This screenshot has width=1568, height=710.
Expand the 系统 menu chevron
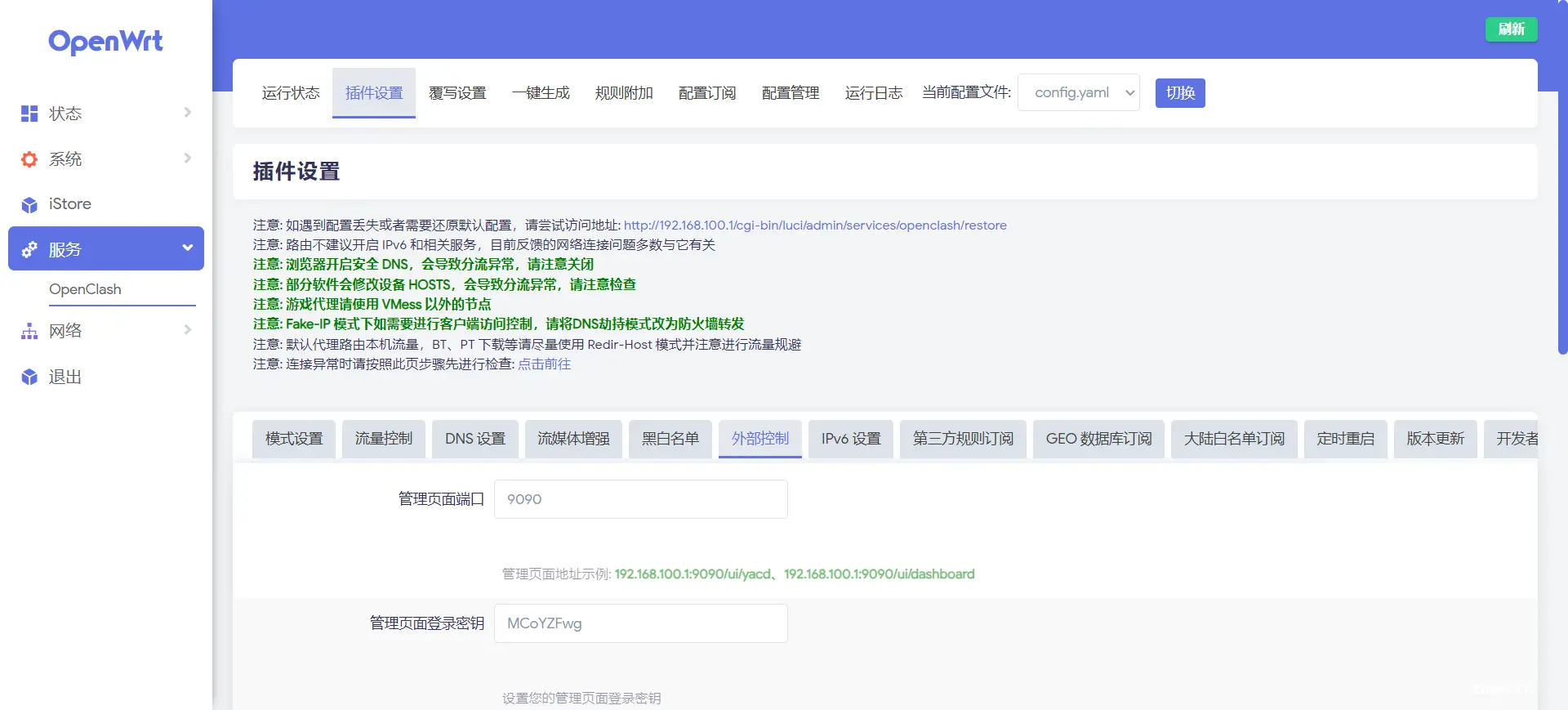[x=188, y=158]
